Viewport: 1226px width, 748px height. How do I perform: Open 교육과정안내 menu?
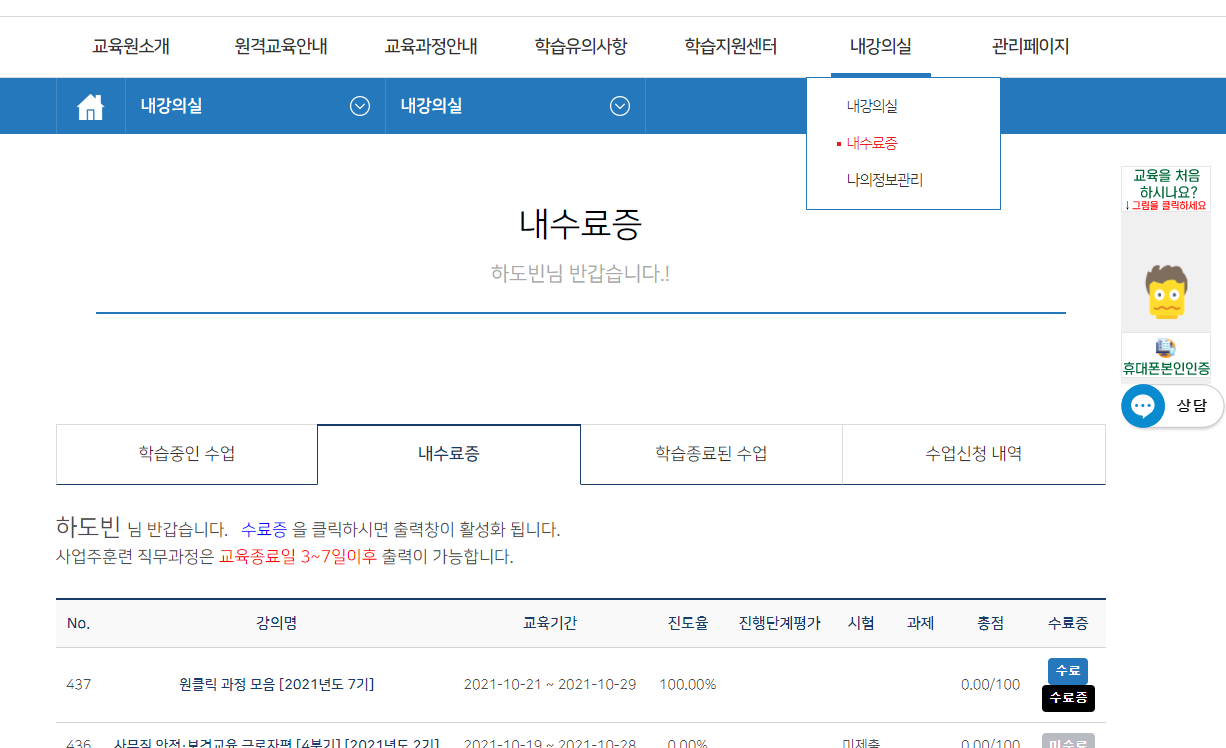[x=431, y=46]
